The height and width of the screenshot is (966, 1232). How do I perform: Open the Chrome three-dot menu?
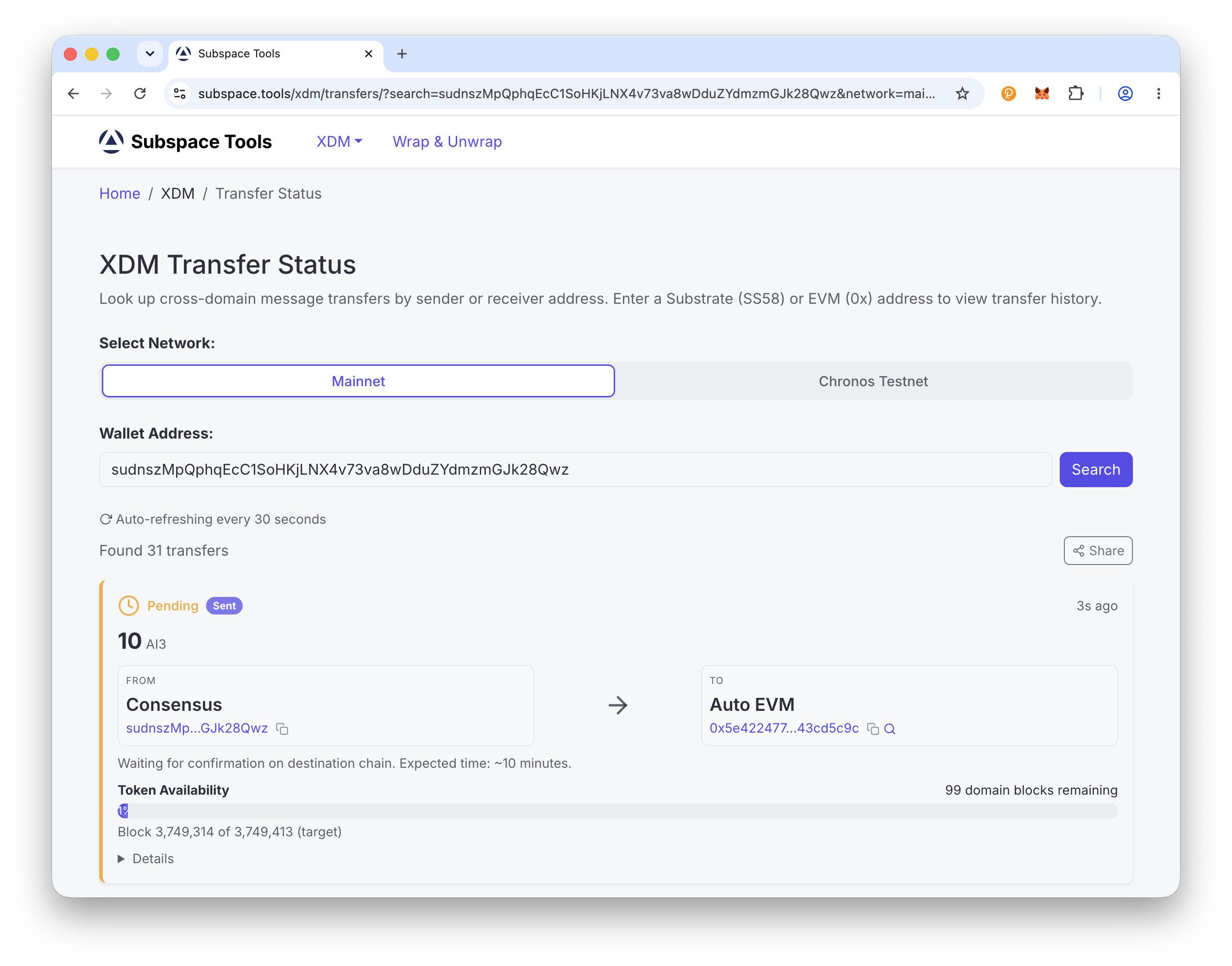(x=1158, y=94)
